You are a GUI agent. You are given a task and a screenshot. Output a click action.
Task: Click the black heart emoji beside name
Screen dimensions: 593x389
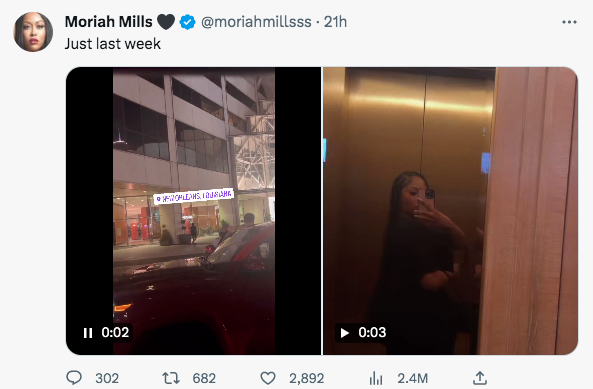(166, 22)
